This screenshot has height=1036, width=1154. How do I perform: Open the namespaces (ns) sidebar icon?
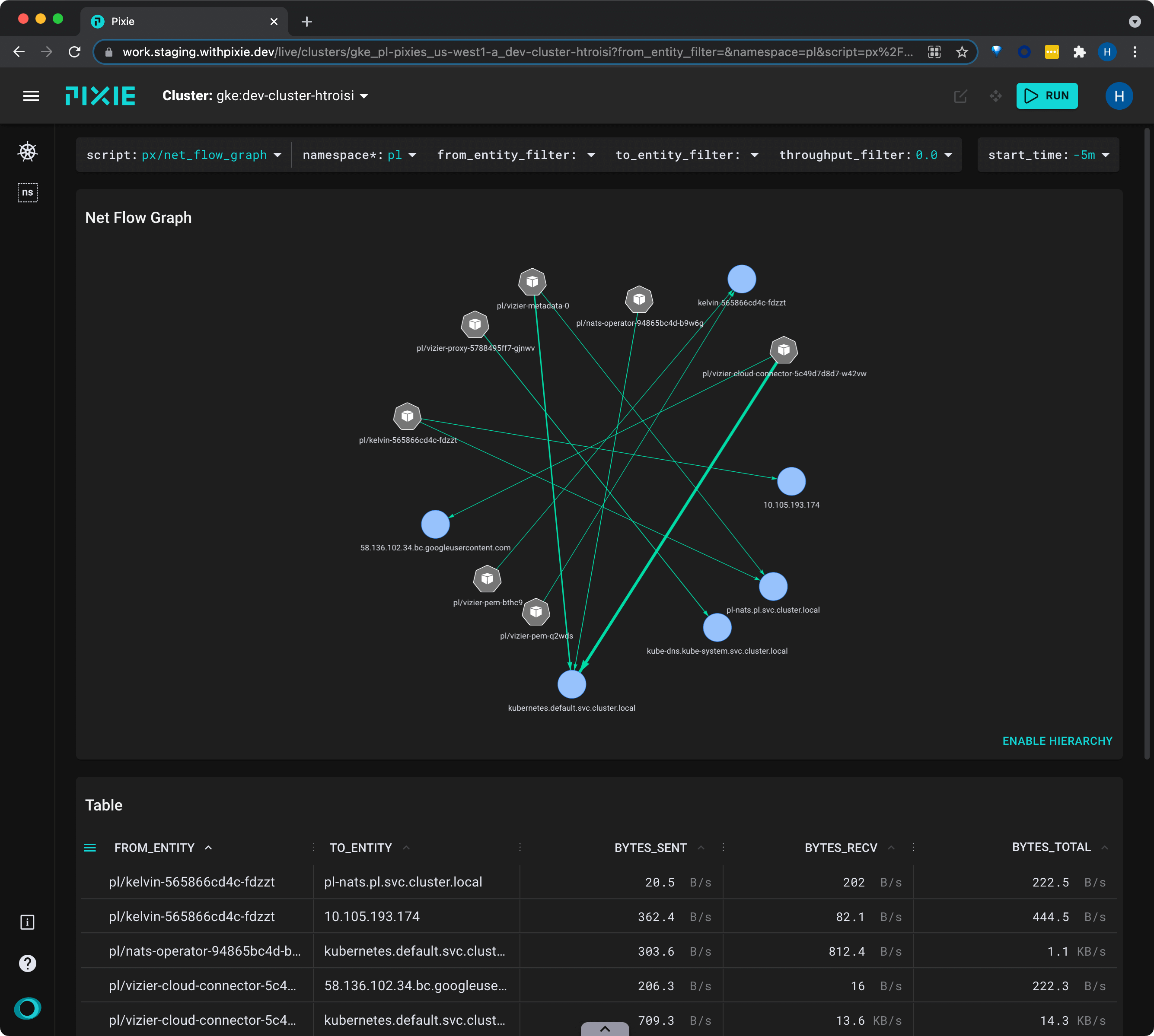coord(27,192)
